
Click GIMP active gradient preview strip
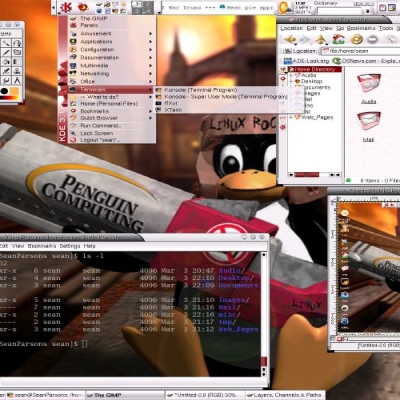pyautogui.click(x=10, y=98)
